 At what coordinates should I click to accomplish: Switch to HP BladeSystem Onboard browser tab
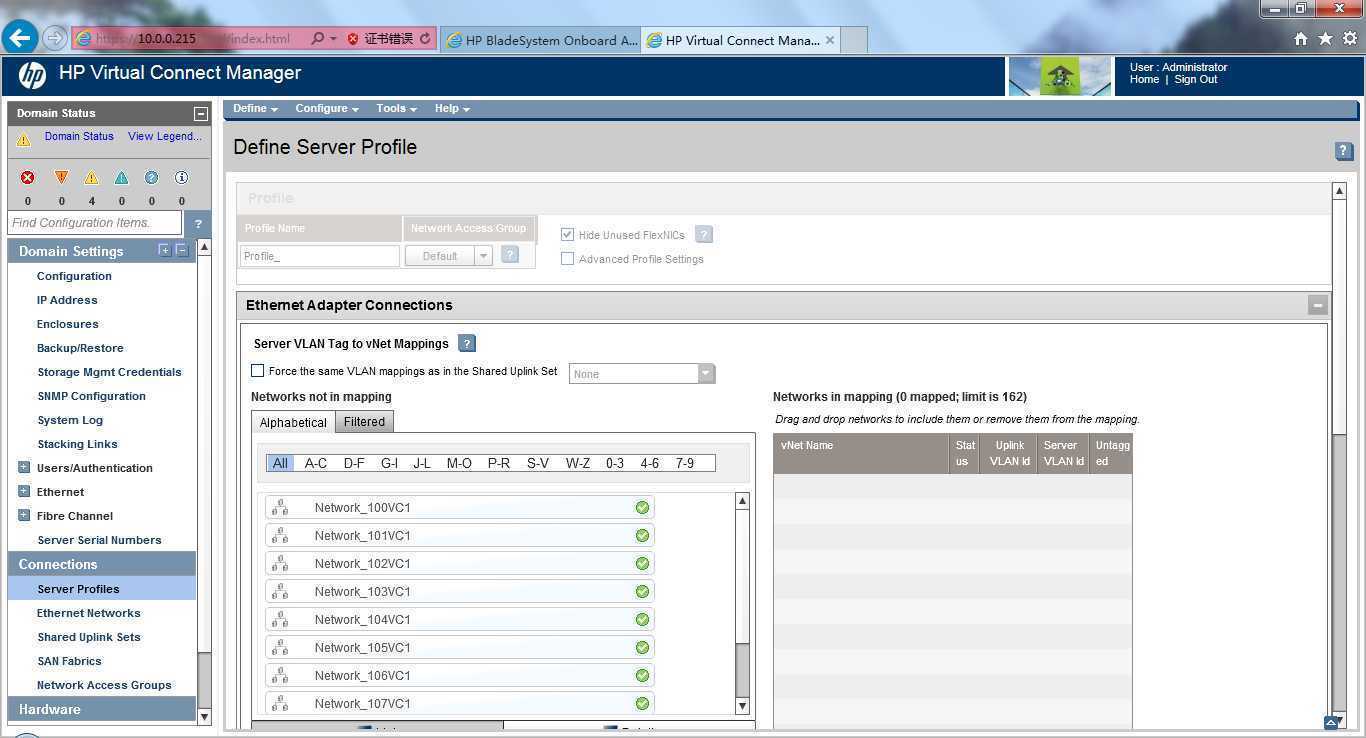pyautogui.click(x=541, y=40)
